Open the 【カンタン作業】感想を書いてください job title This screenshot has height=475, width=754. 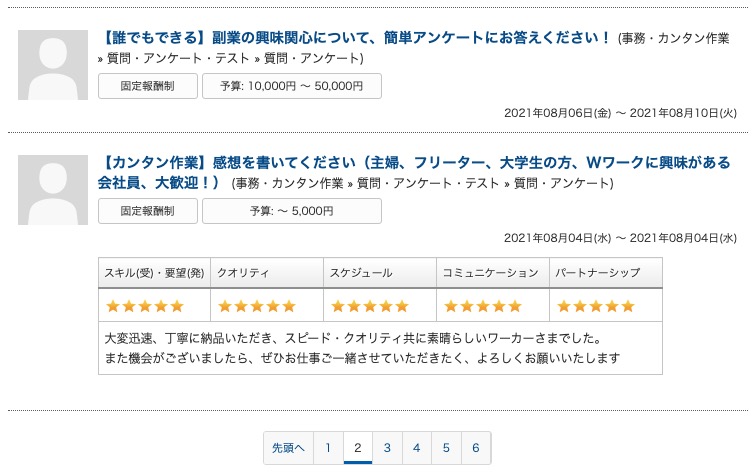click(415, 163)
